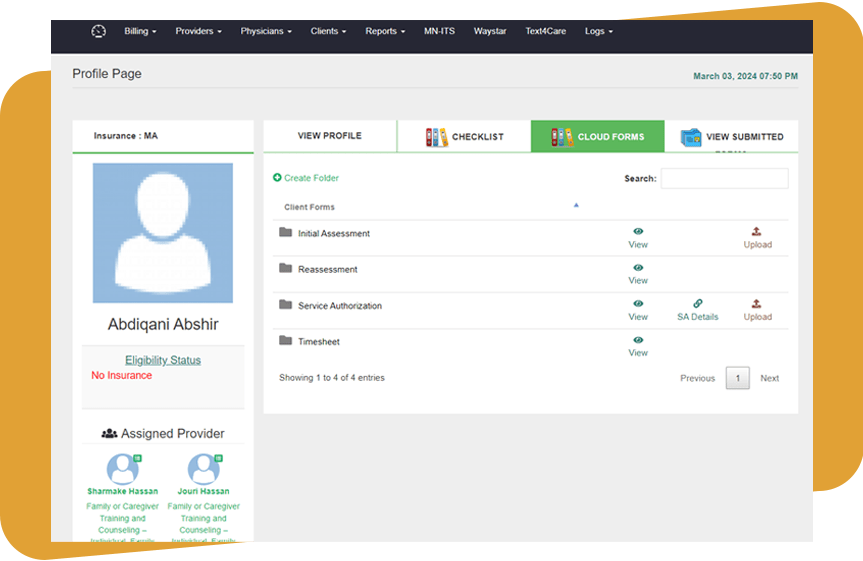The width and height of the screenshot is (863, 561).
Task: Click Upload icon for Initial Assessment
Action: pos(757,232)
